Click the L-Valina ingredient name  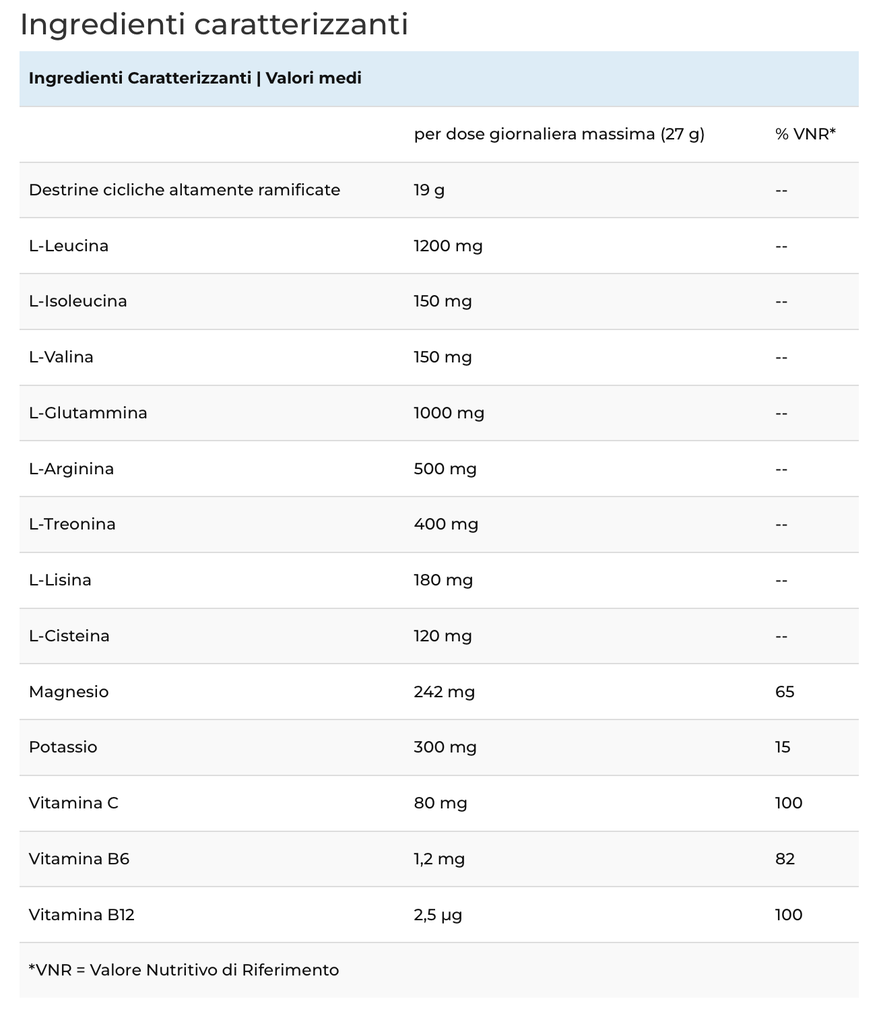[x=61, y=357]
